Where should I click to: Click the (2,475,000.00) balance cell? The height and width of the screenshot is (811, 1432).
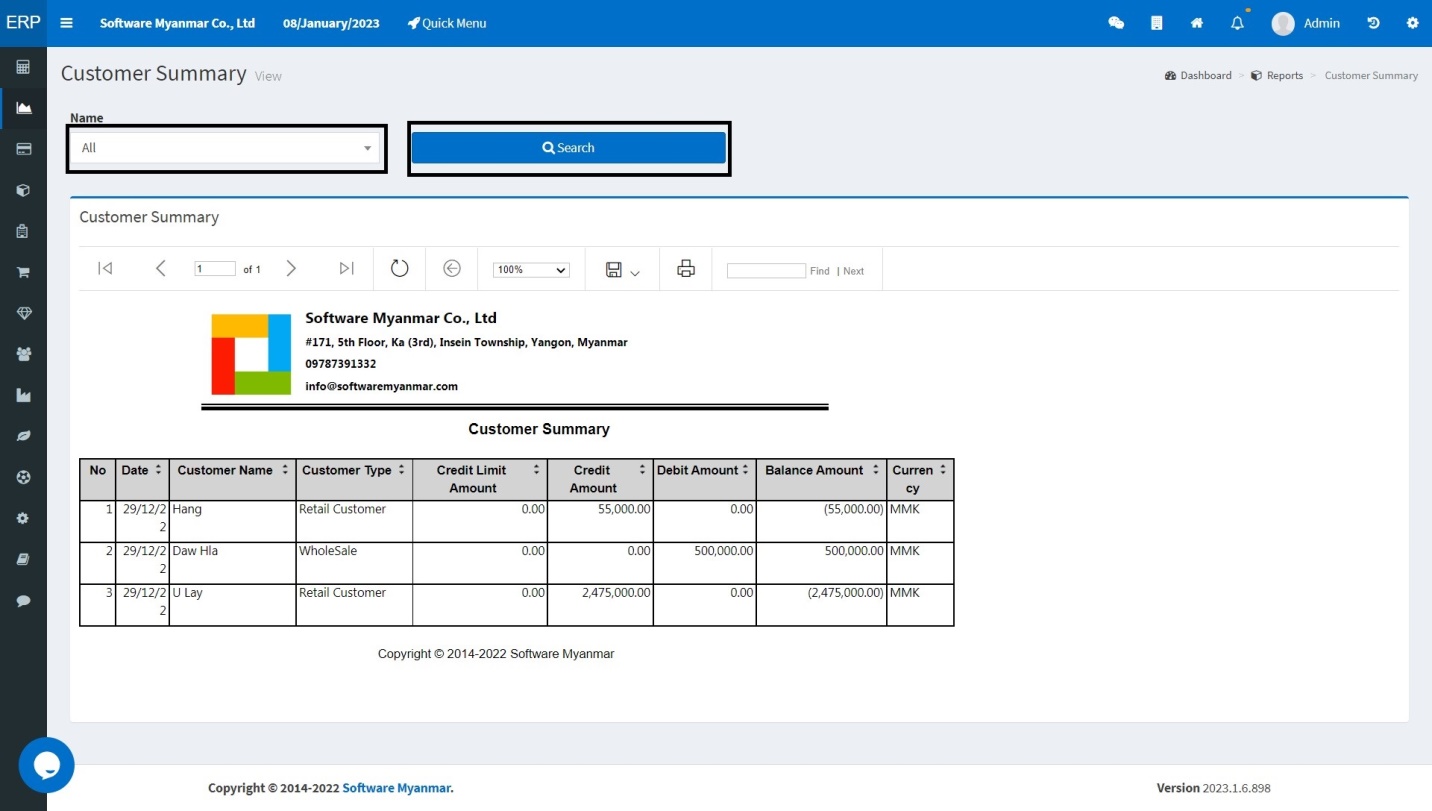tap(822, 605)
